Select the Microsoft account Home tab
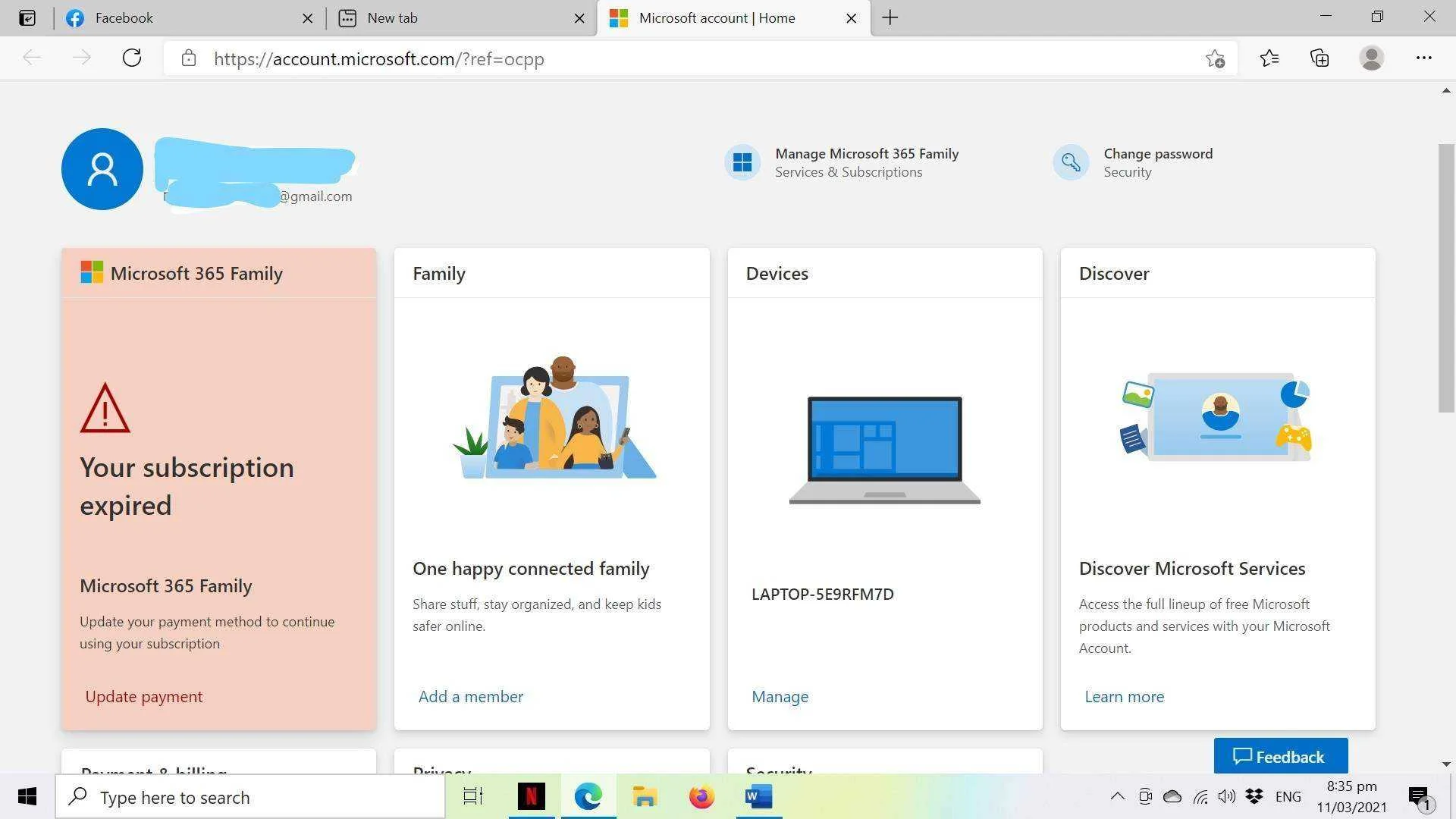This screenshot has height=819, width=1456. pos(734,18)
